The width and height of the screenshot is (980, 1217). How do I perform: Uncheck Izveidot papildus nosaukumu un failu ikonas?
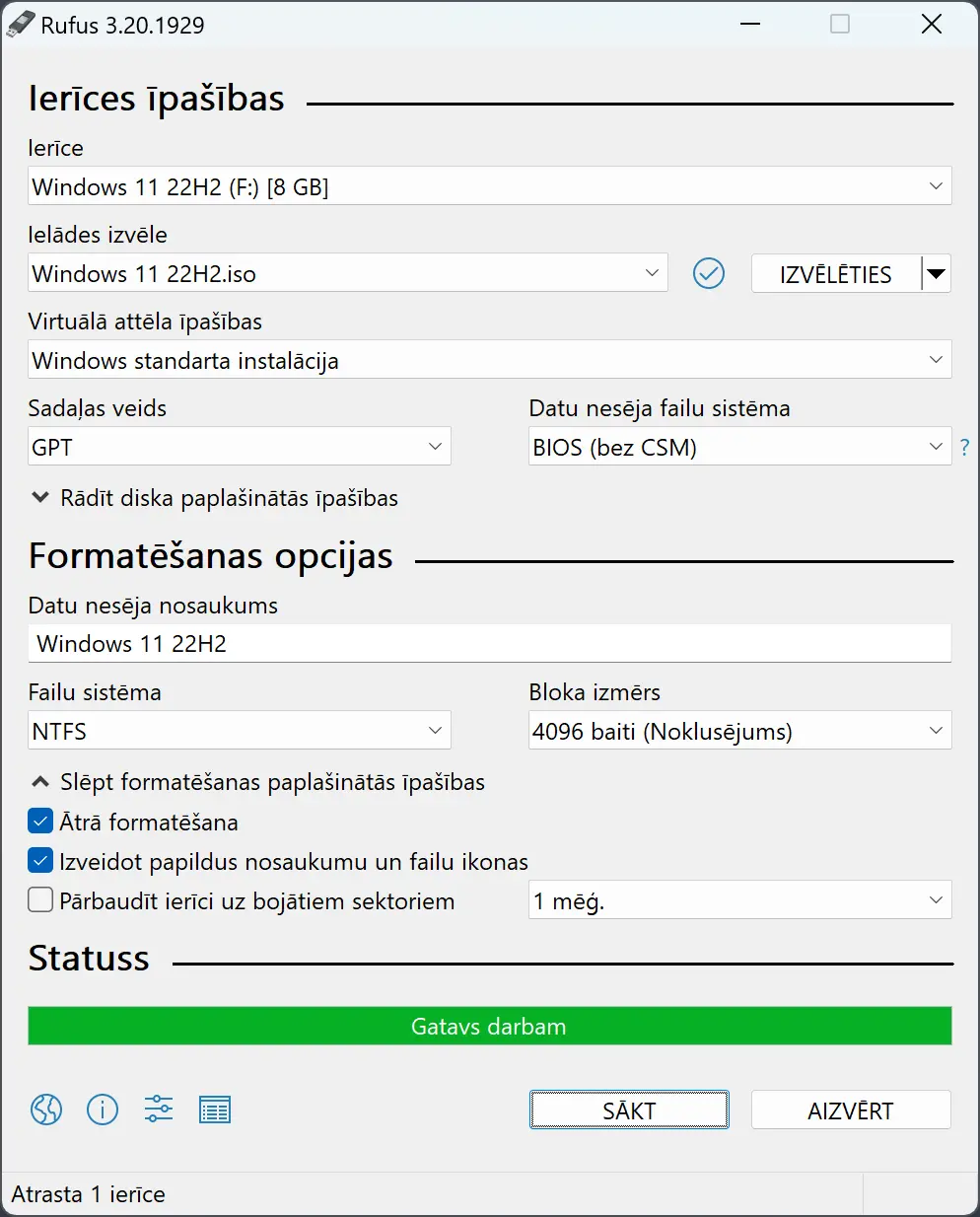[x=40, y=861]
